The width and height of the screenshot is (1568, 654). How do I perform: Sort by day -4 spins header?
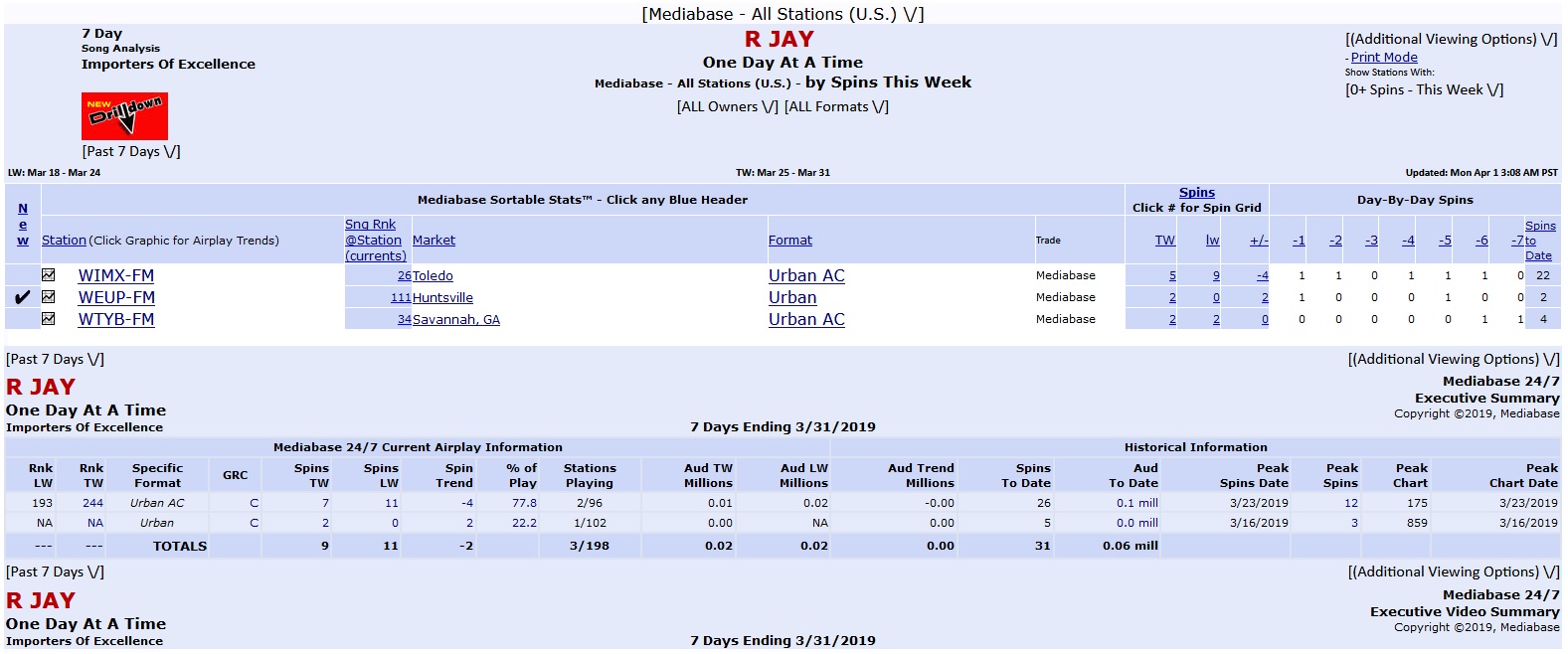[x=1408, y=240]
